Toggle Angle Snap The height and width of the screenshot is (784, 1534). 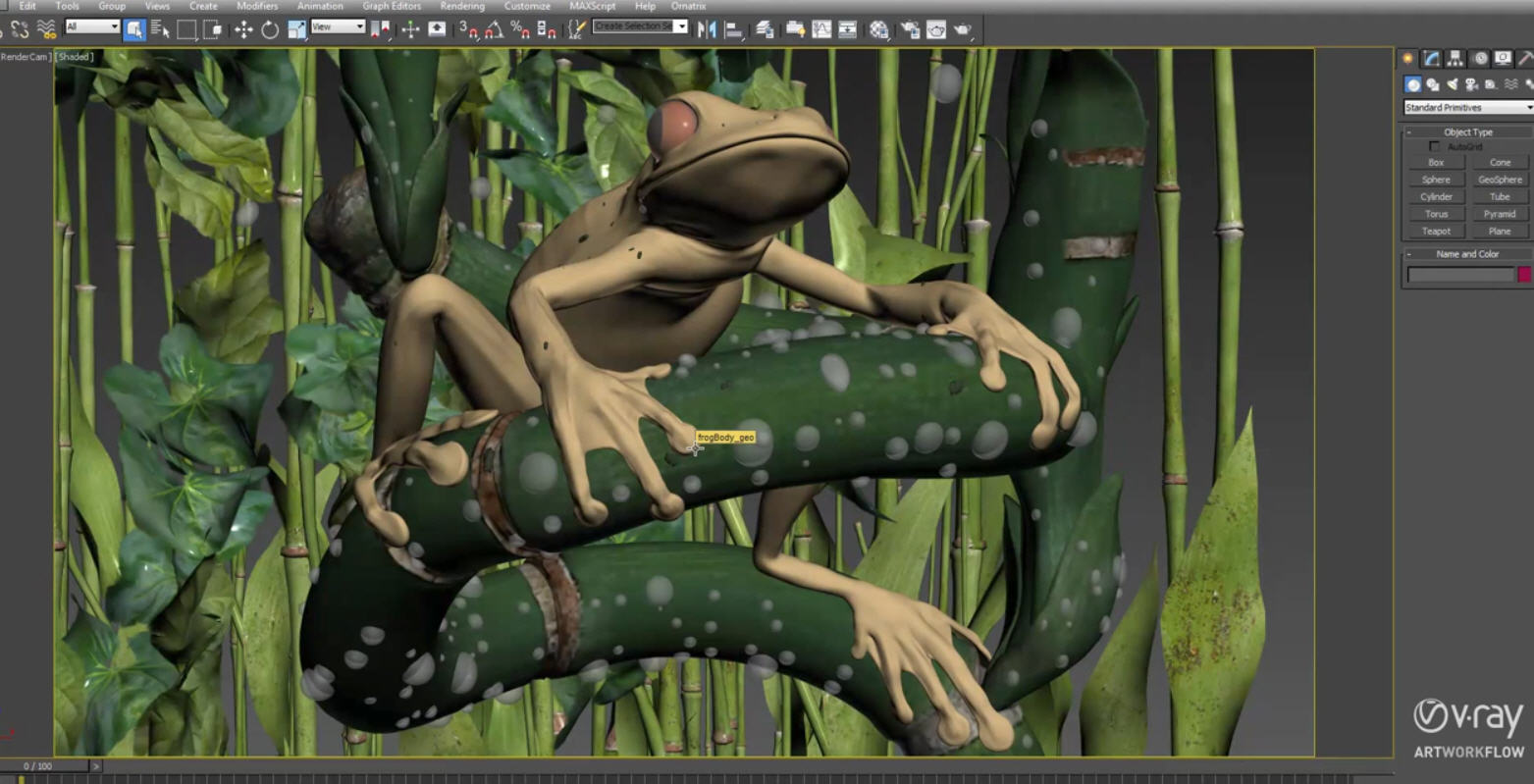pos(495,29)
